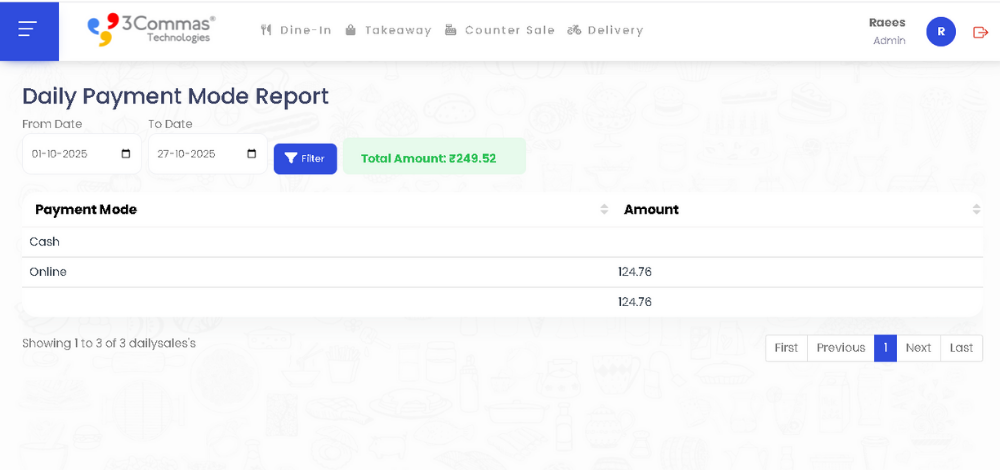Click the logout icon
The width and height of the screenshot is (1000, 470).
point(980,32)
